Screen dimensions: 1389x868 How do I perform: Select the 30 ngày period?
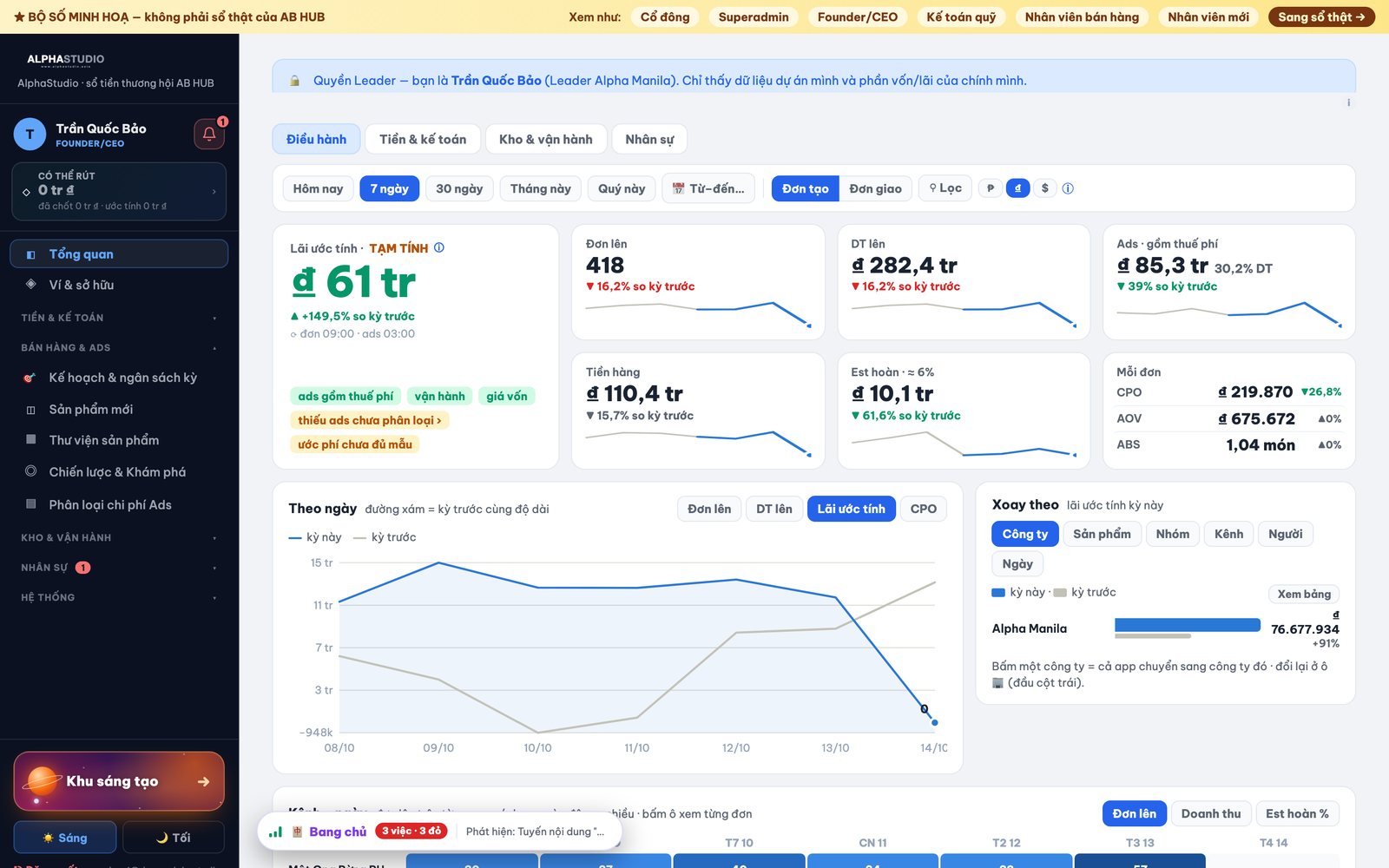459,188
